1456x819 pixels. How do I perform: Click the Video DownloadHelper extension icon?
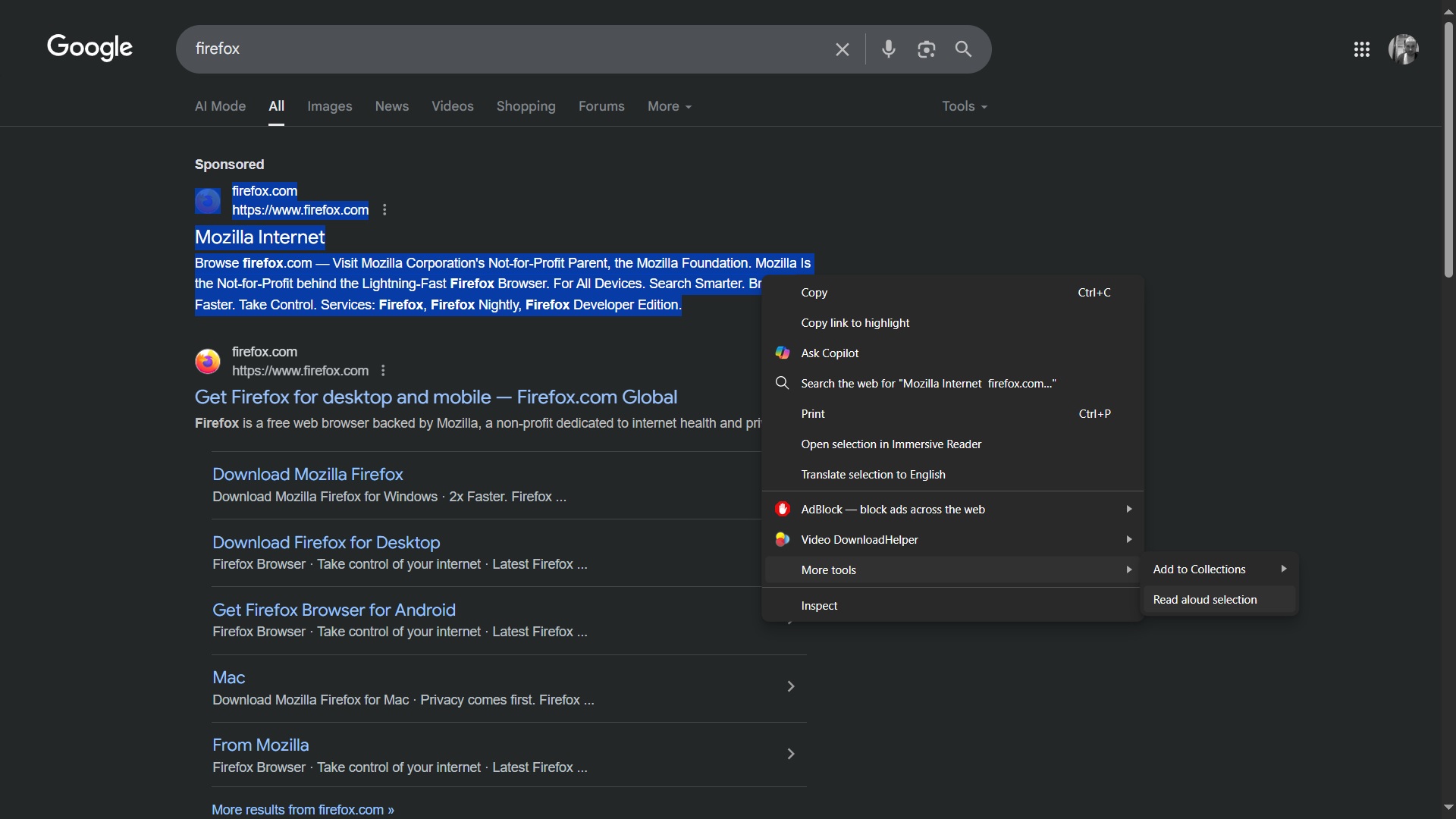click(x=783, y=539)
